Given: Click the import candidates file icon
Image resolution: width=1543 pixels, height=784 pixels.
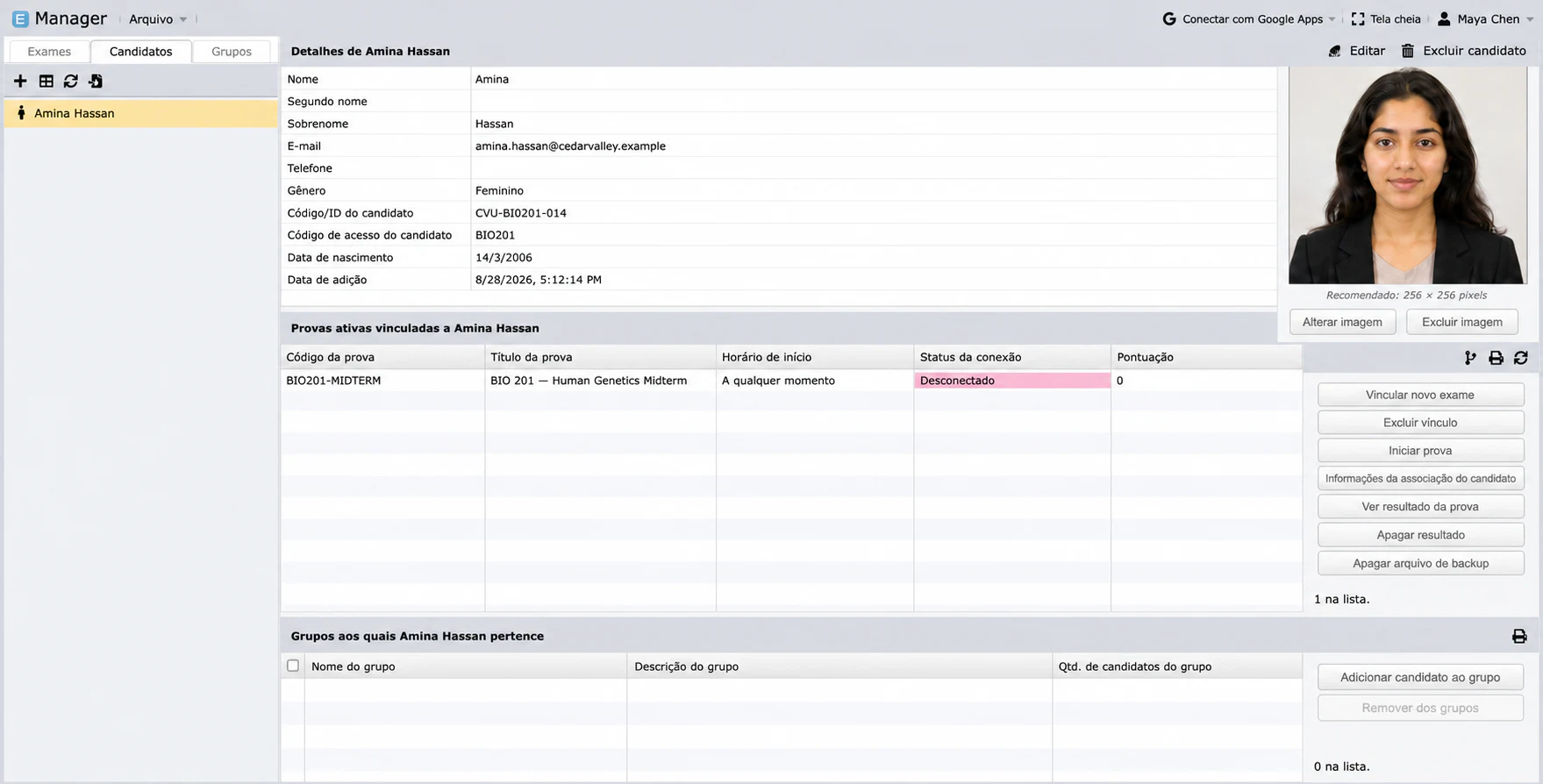Looking at the screenshot, I should click(96, 81).
